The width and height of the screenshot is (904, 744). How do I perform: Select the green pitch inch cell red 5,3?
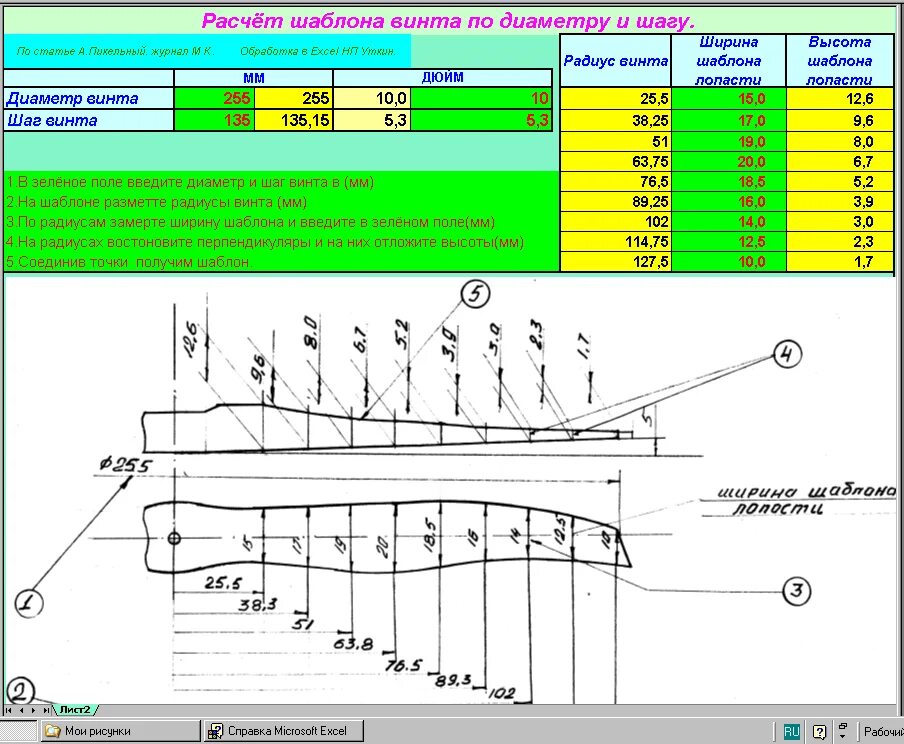[481, 120]
